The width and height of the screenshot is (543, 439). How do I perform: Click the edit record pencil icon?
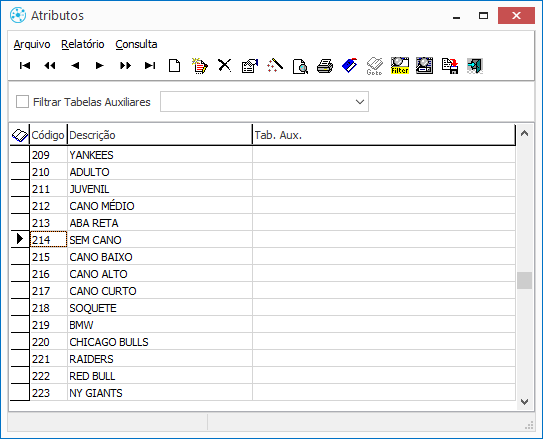200,66
